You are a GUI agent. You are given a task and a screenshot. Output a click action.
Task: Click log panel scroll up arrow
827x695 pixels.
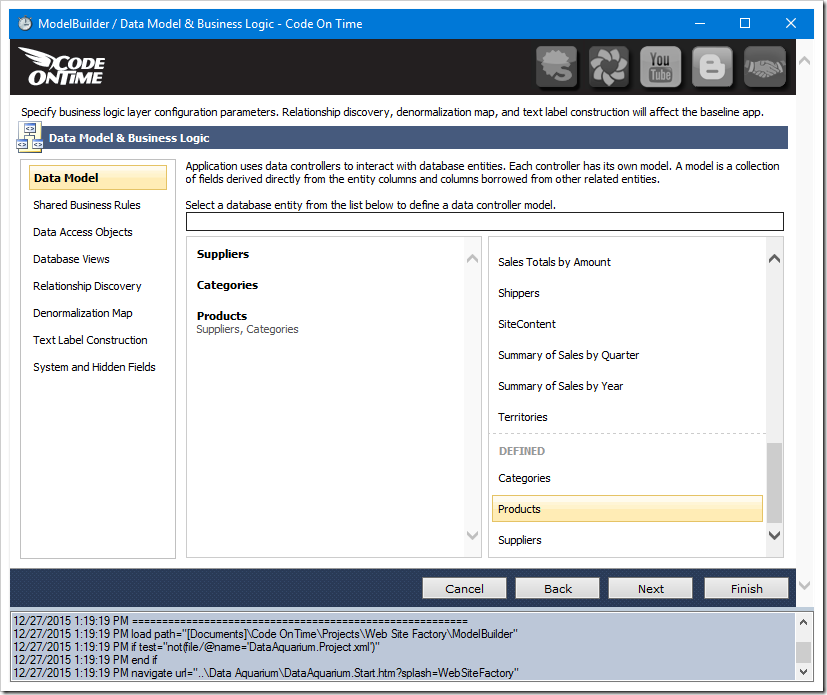point(803,622)
